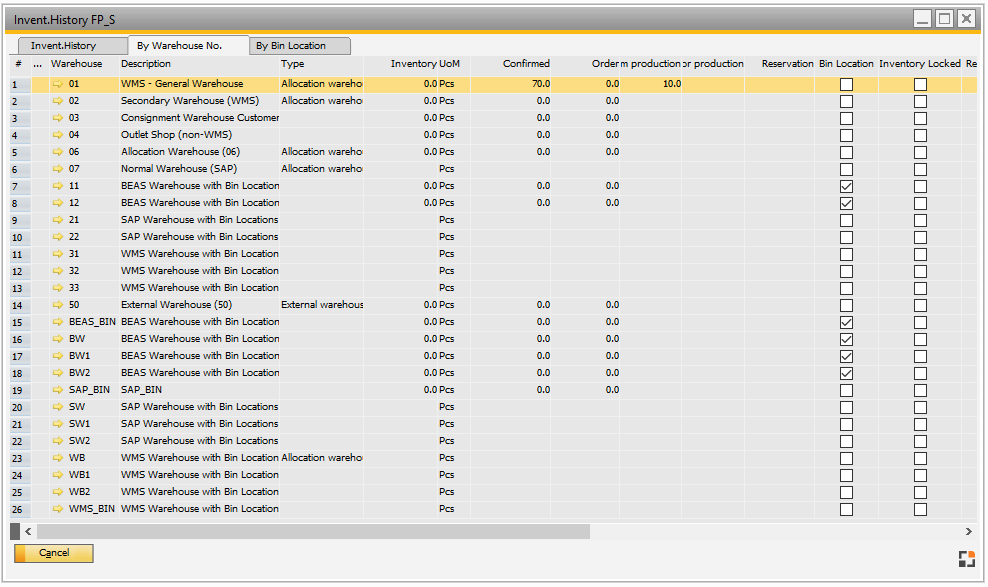Click the link arrow for warehouse 01
Screen dimensions: 988x587
[58, 84]
